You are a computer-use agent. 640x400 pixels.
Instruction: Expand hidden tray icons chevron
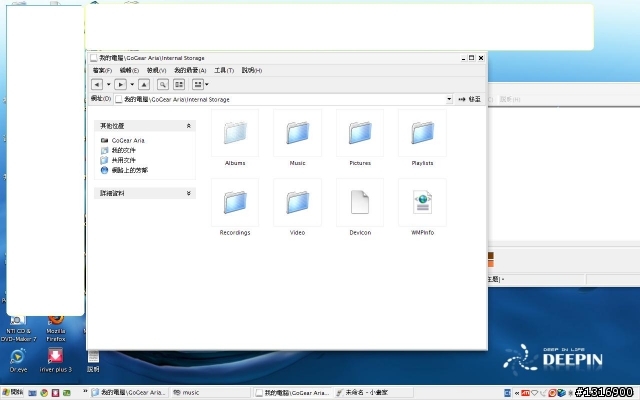pyautogui.click(x=517, y=393)
